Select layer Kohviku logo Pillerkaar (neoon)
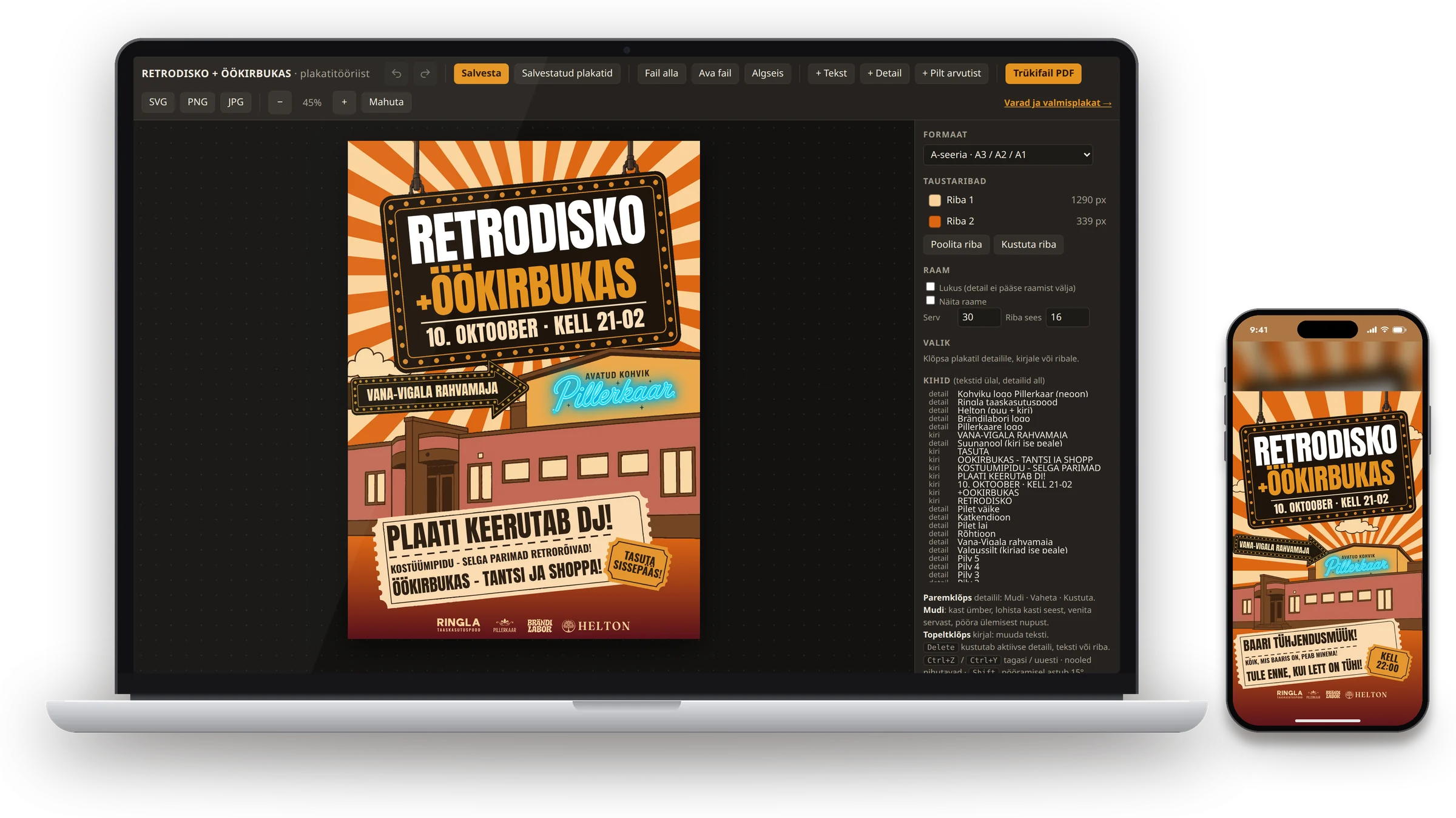This screenshot has height=818, width=1456. coord(1016,394)
